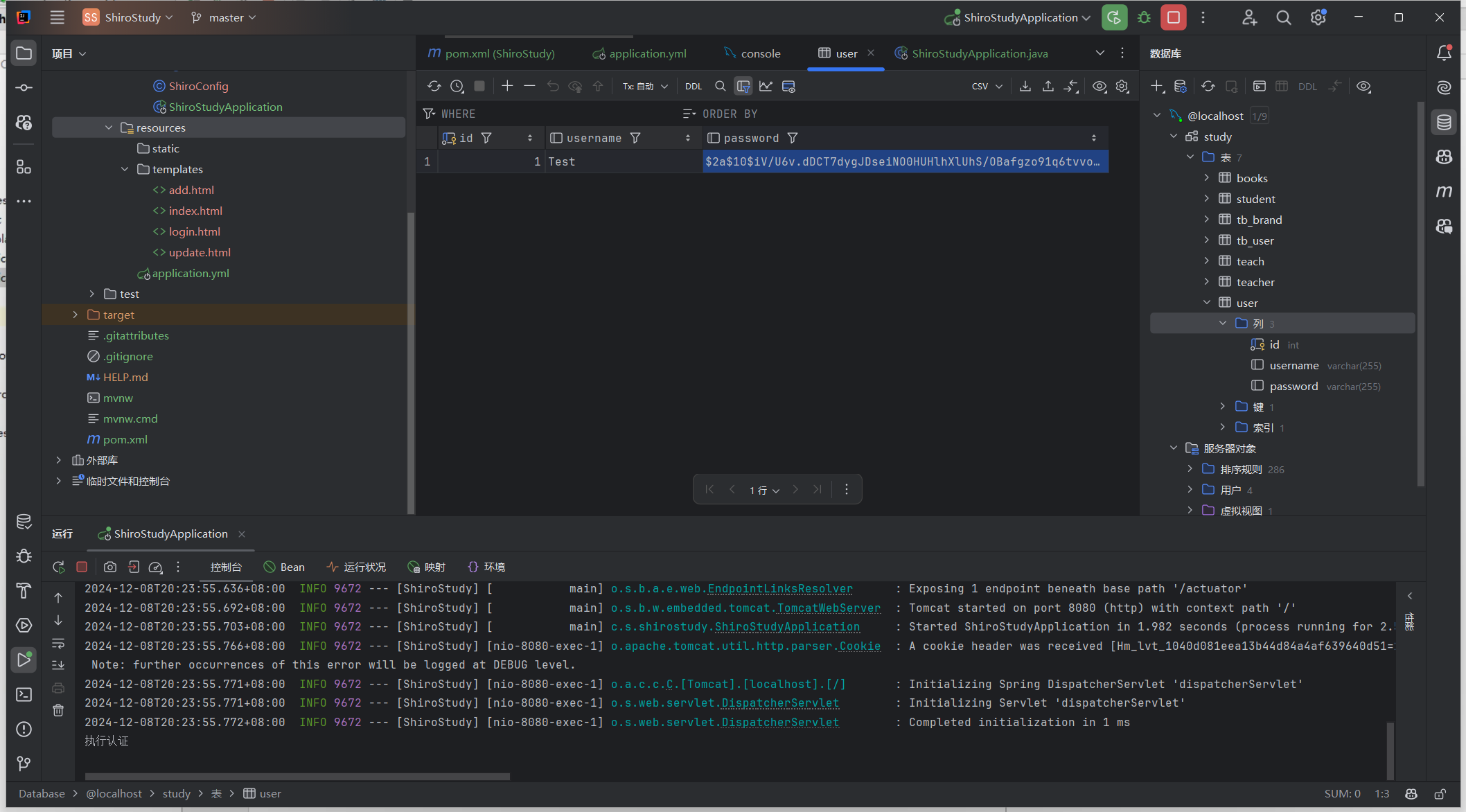Select ShiroConfig class in project tree
Viewport: 1466px width, 812px height.
(x=191, y=86)
